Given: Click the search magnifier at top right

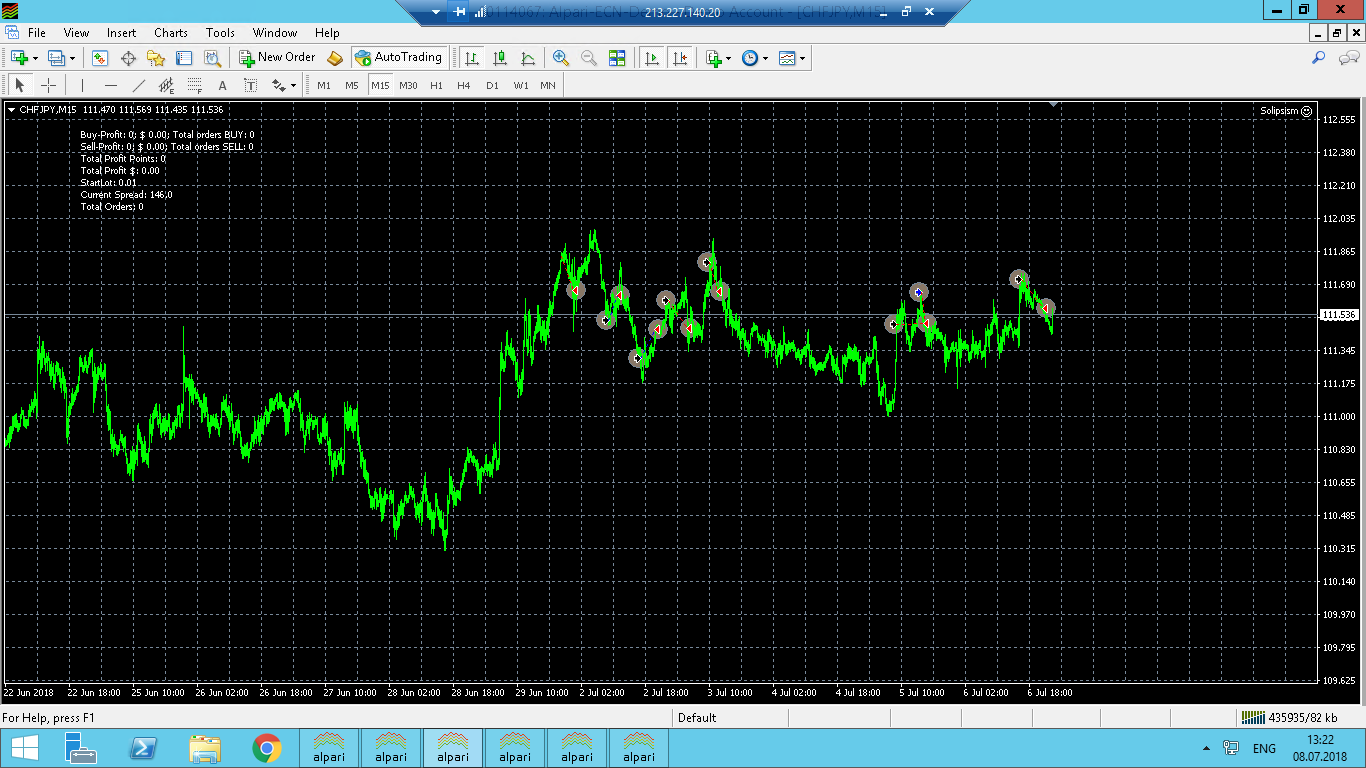Looking at the screenshot, I should (x=1319, y=58).
